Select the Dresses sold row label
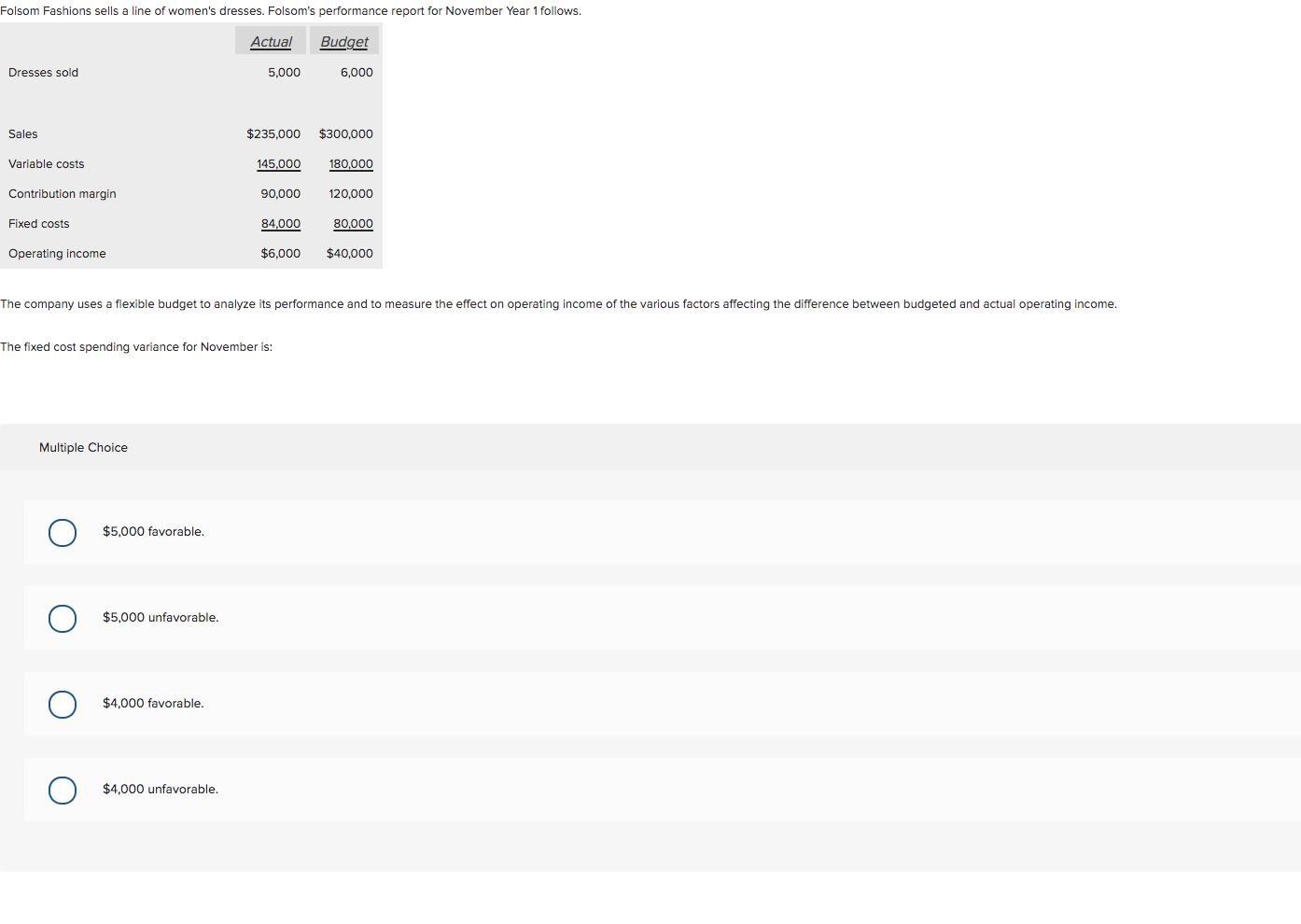 [43, 72]
